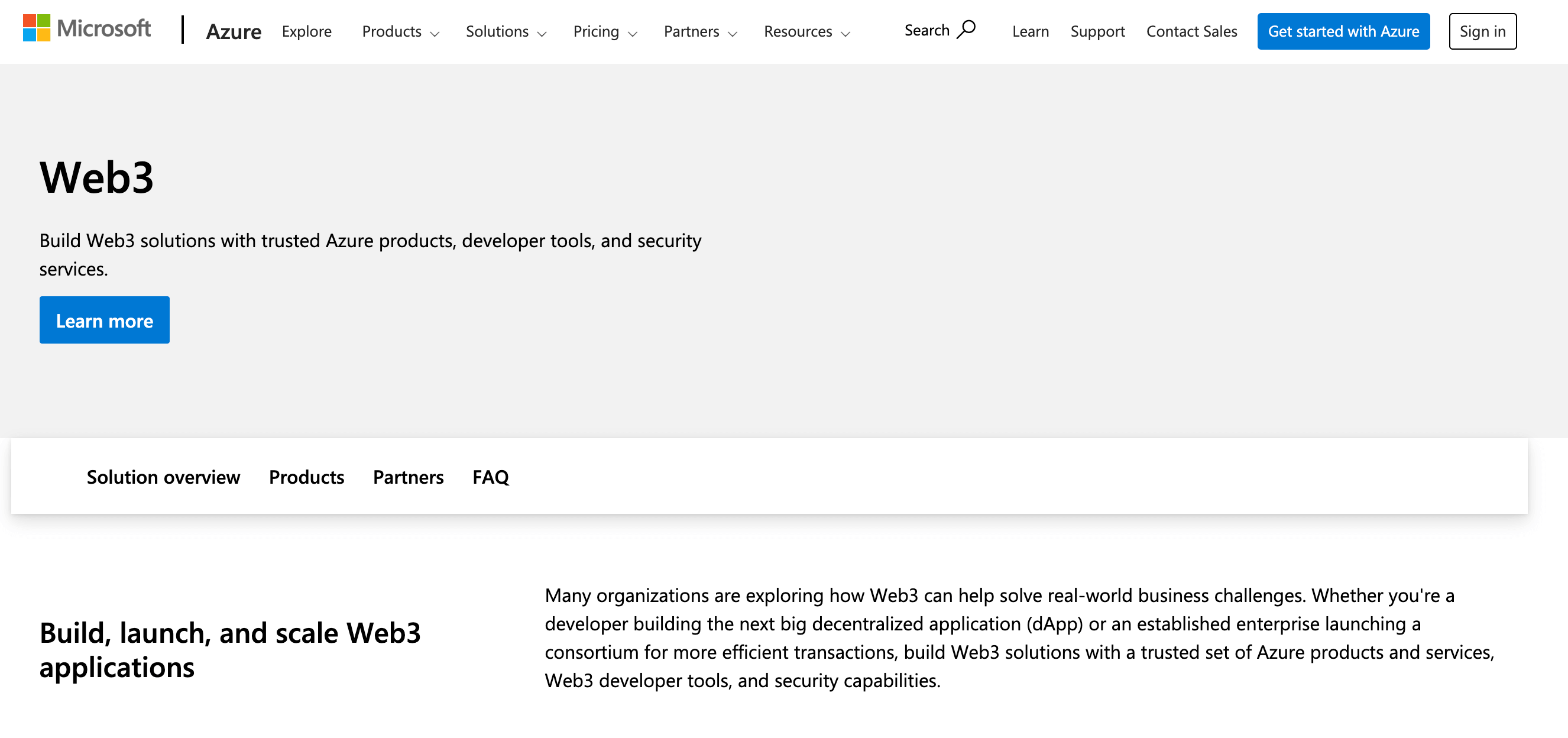Select the Products section tab
1568x738 pixels.
click(x=306, y=477)
